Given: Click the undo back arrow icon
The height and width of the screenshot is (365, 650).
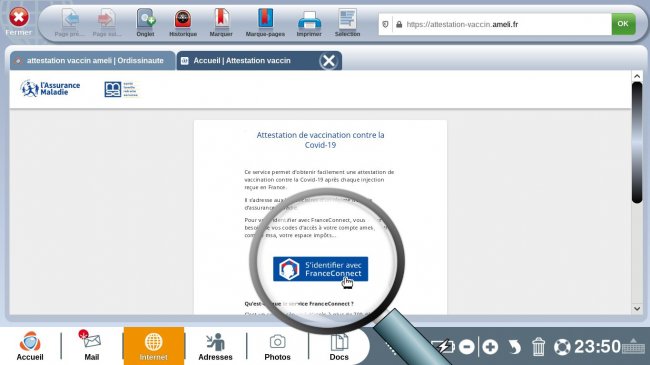Looking at the screenshot, I should 514,347.
